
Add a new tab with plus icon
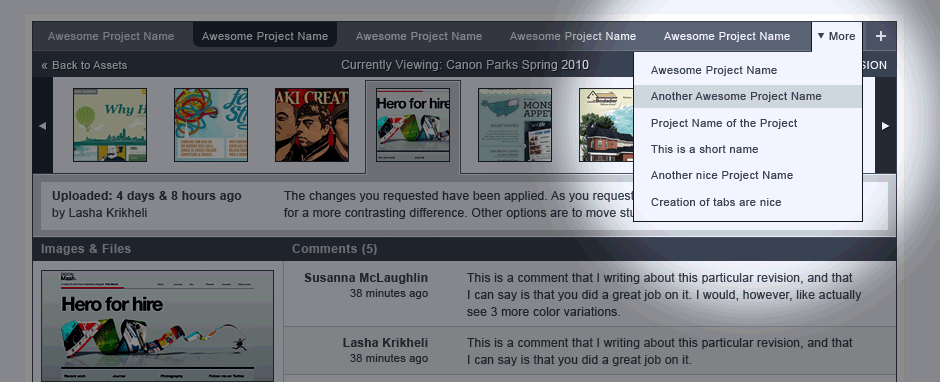pos(880,36)
